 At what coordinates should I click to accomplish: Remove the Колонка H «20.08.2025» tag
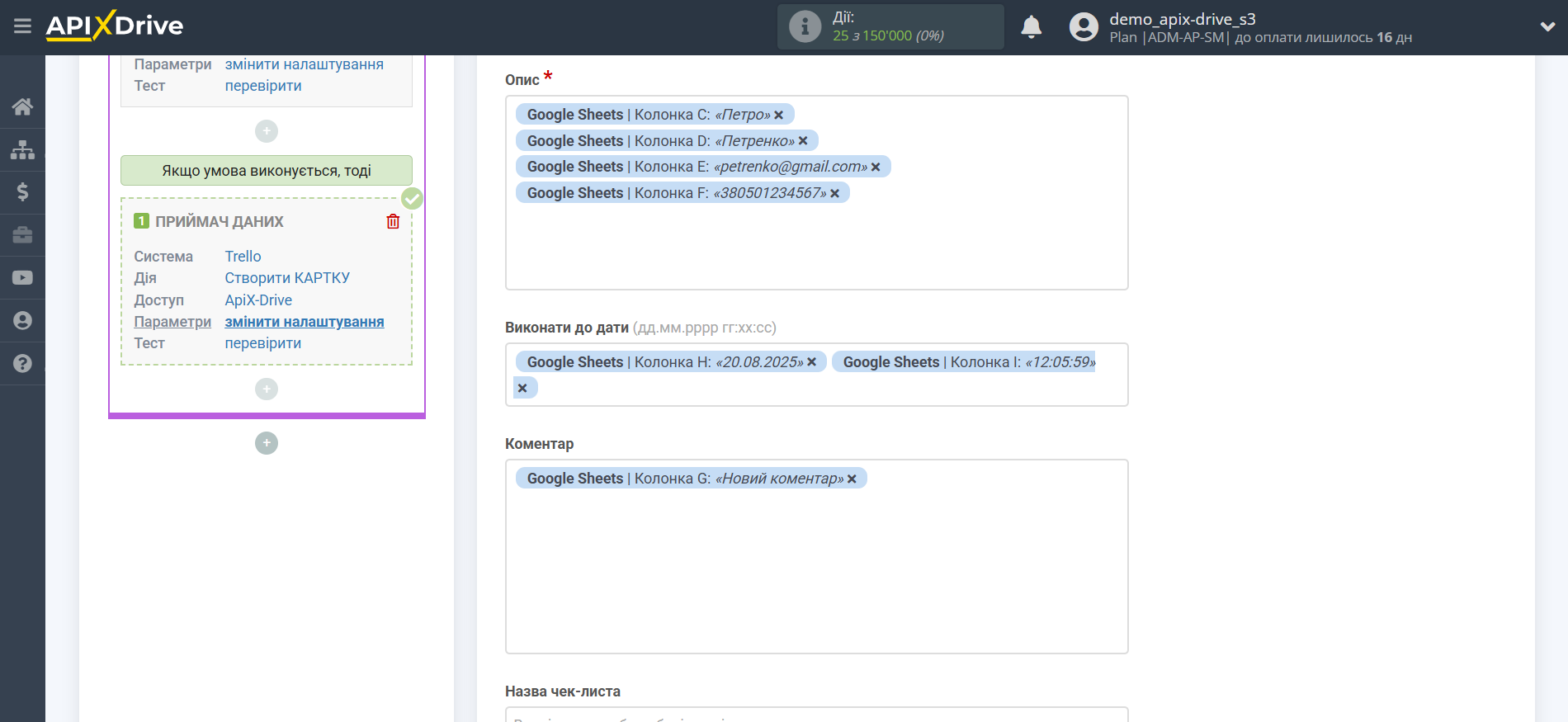811,362
